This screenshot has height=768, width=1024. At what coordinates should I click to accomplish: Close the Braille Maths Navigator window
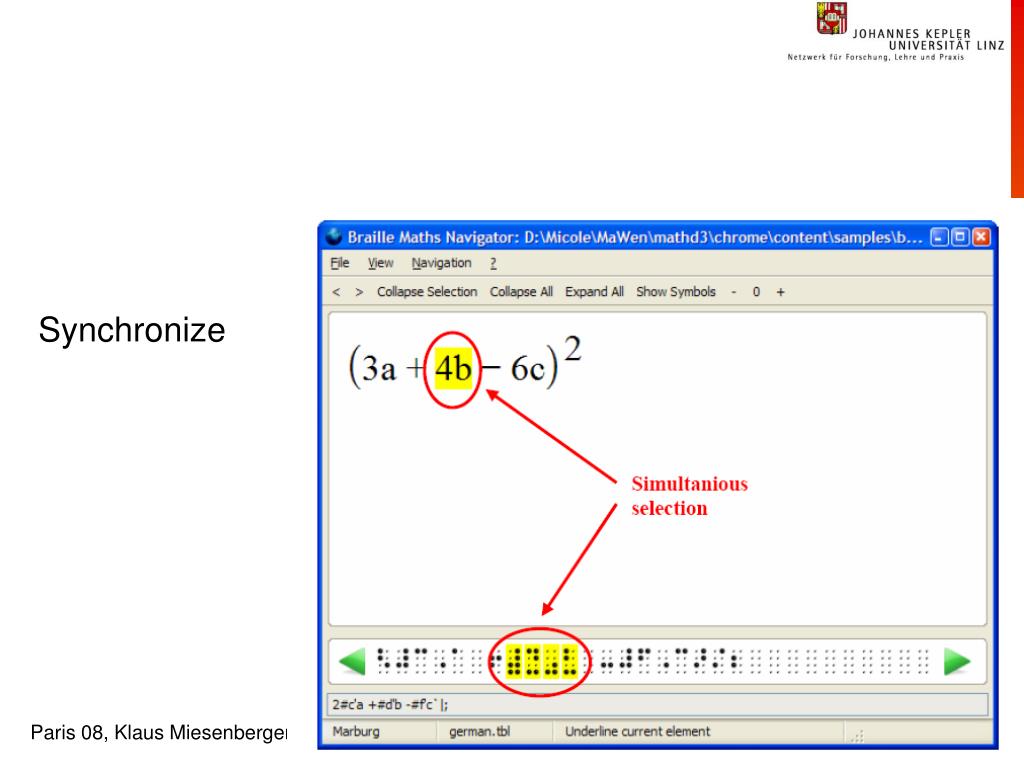(x=981, y=237)
